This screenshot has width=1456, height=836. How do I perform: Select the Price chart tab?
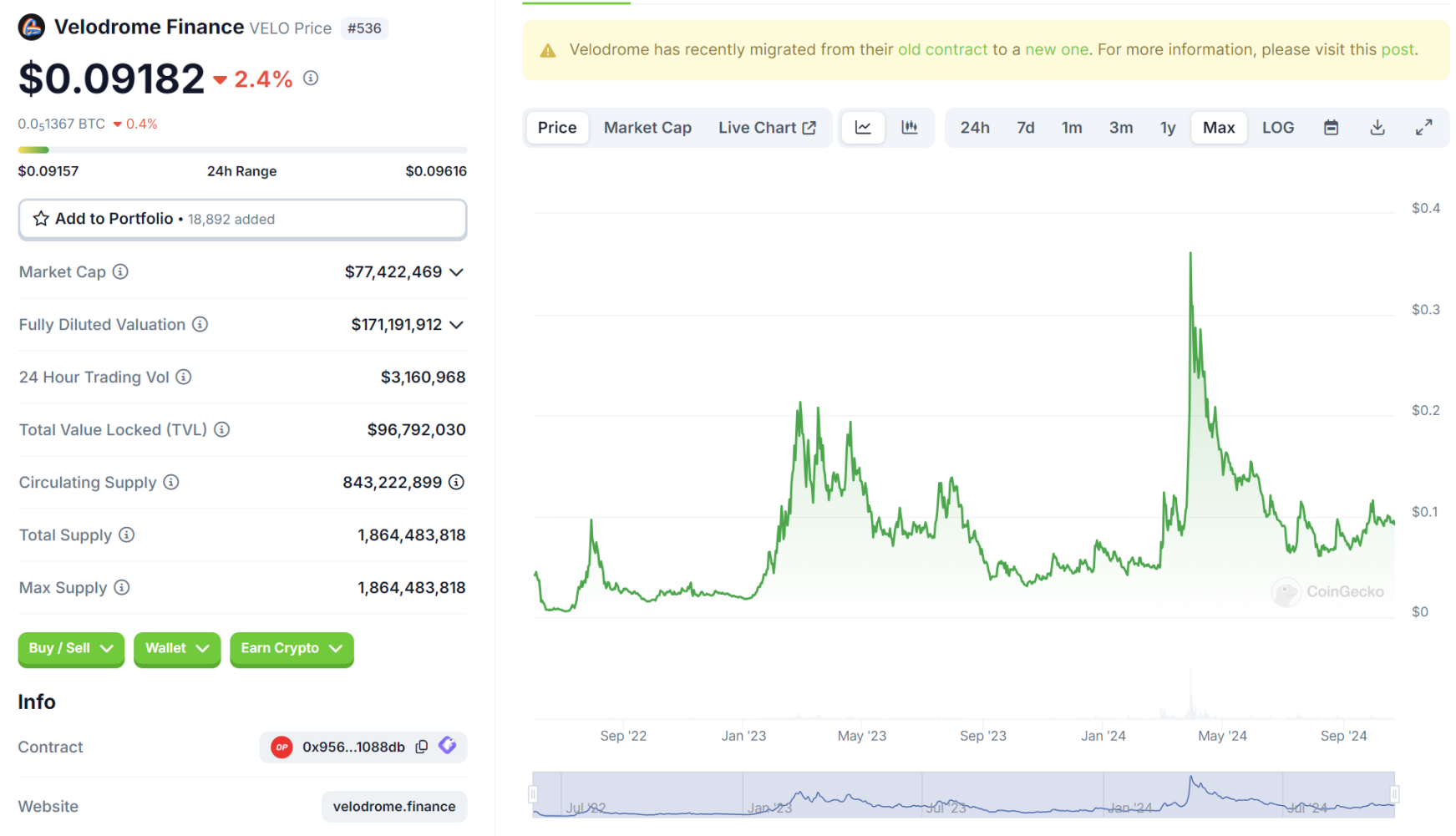pos(557,128)
